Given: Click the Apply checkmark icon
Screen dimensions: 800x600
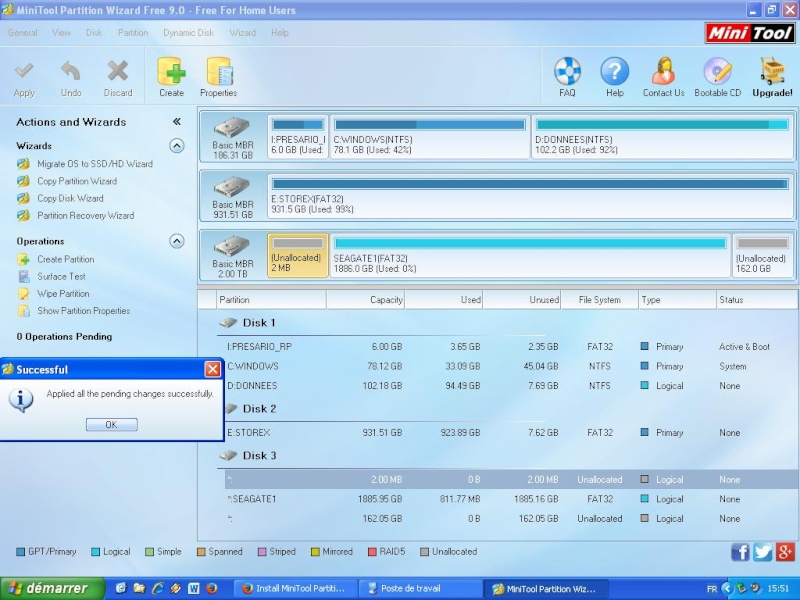Looking at the screenshot, I should pos(24,70).
